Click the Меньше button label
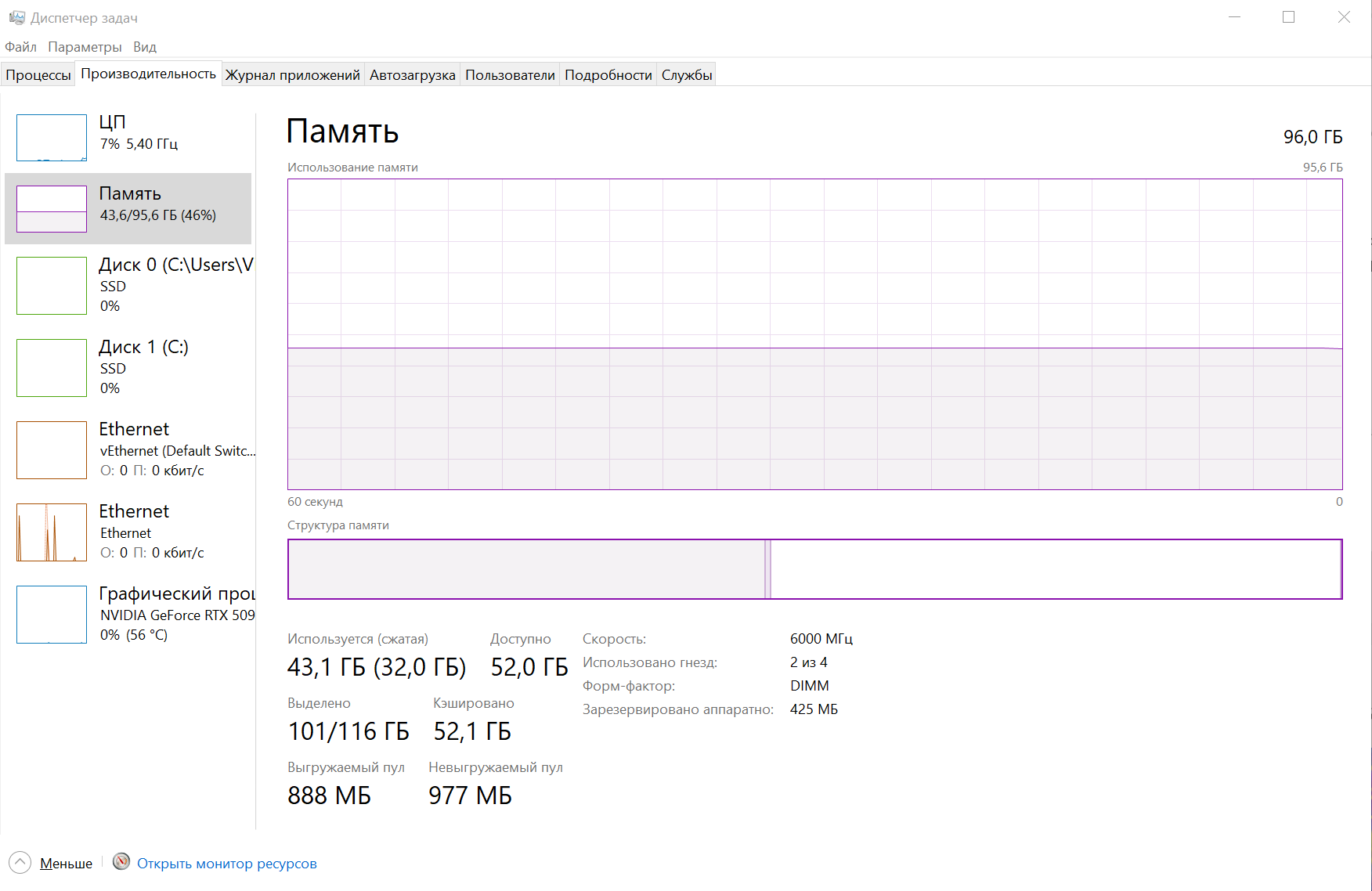1372x891 pixels. click(x=67, y=864)
